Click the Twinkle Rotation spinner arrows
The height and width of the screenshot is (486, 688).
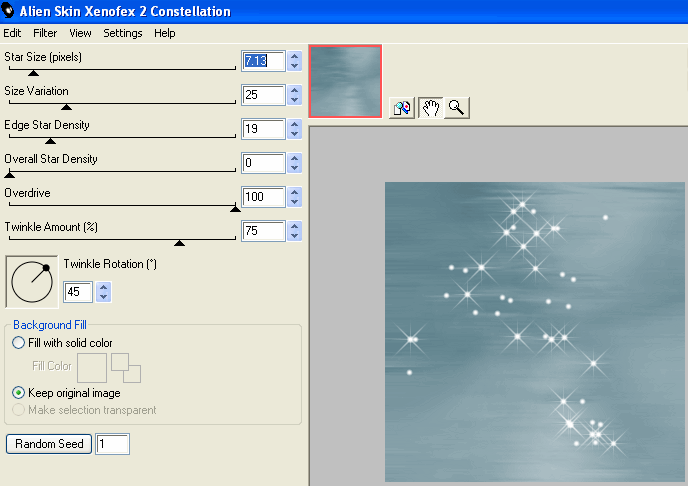click(x=103, y=292)
